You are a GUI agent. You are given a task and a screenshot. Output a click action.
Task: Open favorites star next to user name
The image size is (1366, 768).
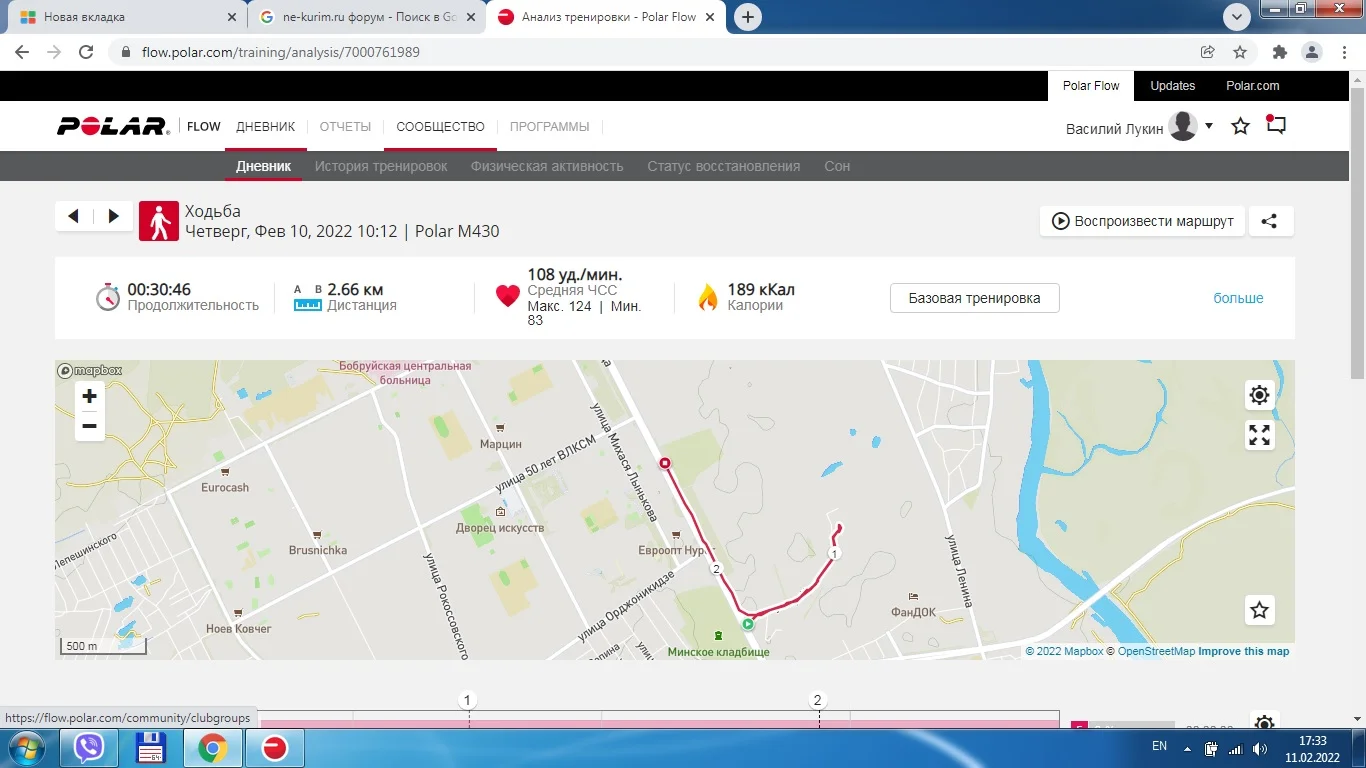tap(1240, 126)
